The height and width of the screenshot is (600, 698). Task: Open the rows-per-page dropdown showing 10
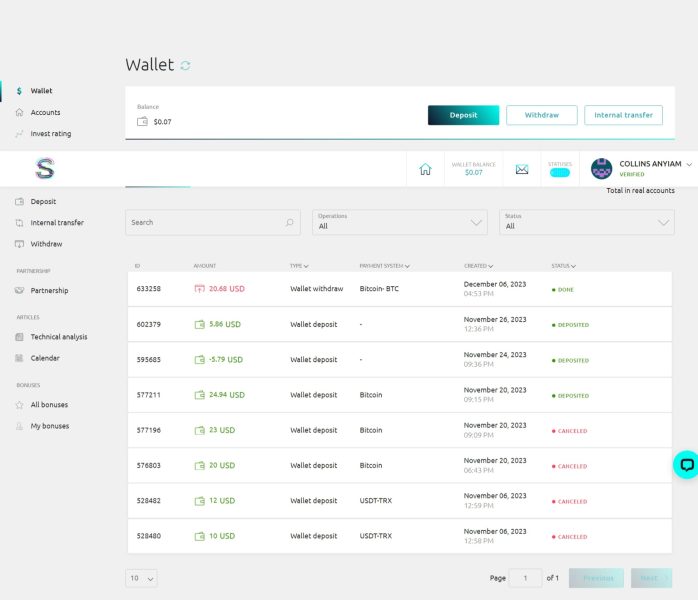[x=141, y=578]
